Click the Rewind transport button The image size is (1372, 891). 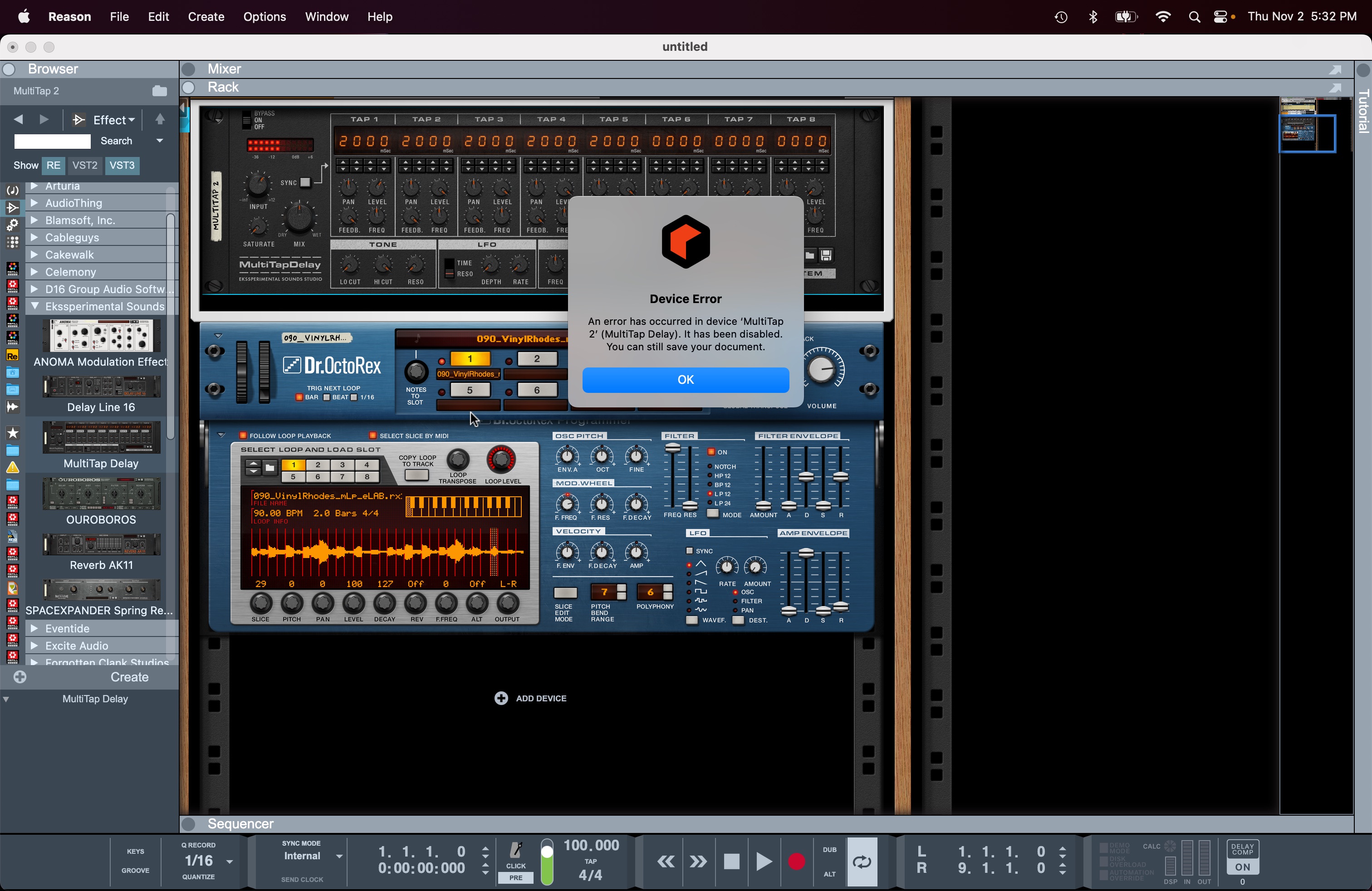point(666,862)
